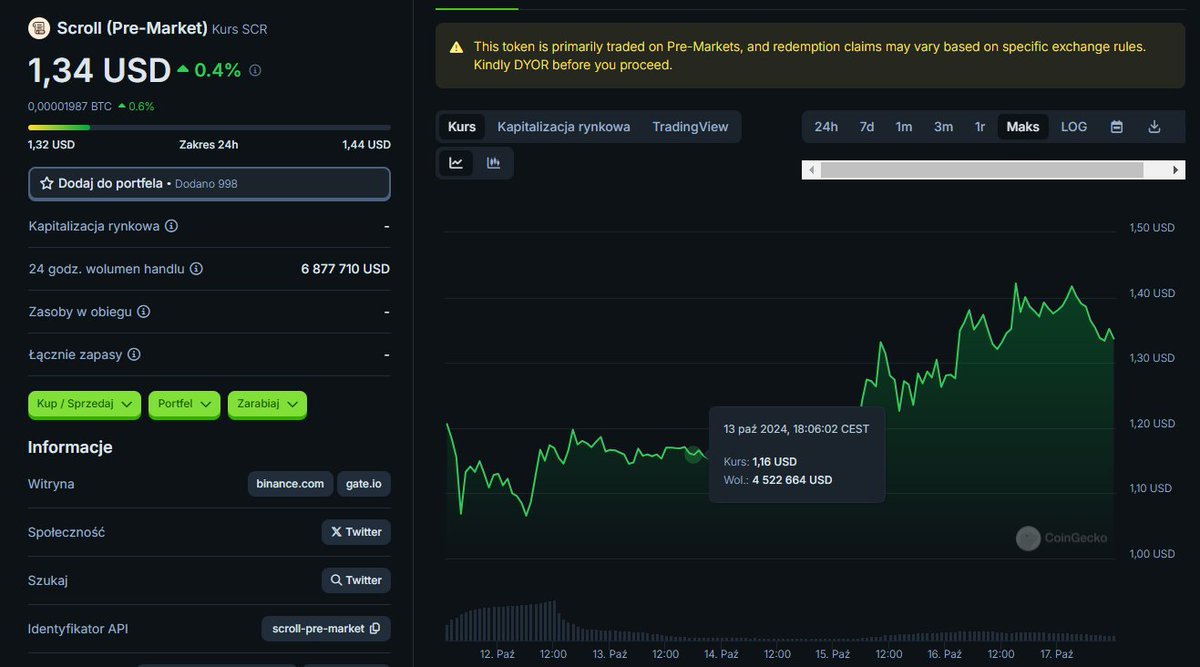Click the 1,32 USD 24h low value
The width and height of the screenshot is (1200, 667).
point(51,145)
